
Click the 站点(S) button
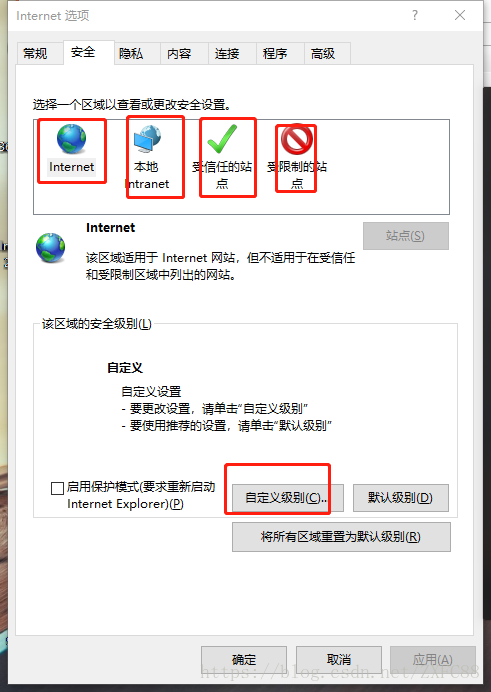[406, 236]
